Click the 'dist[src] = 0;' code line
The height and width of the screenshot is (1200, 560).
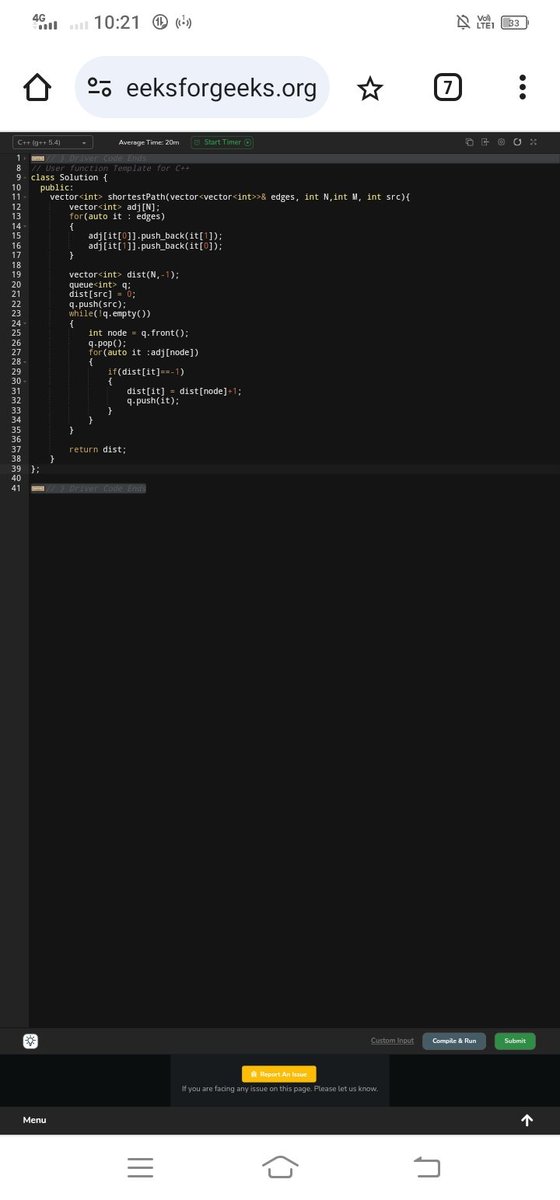[101, 294]
